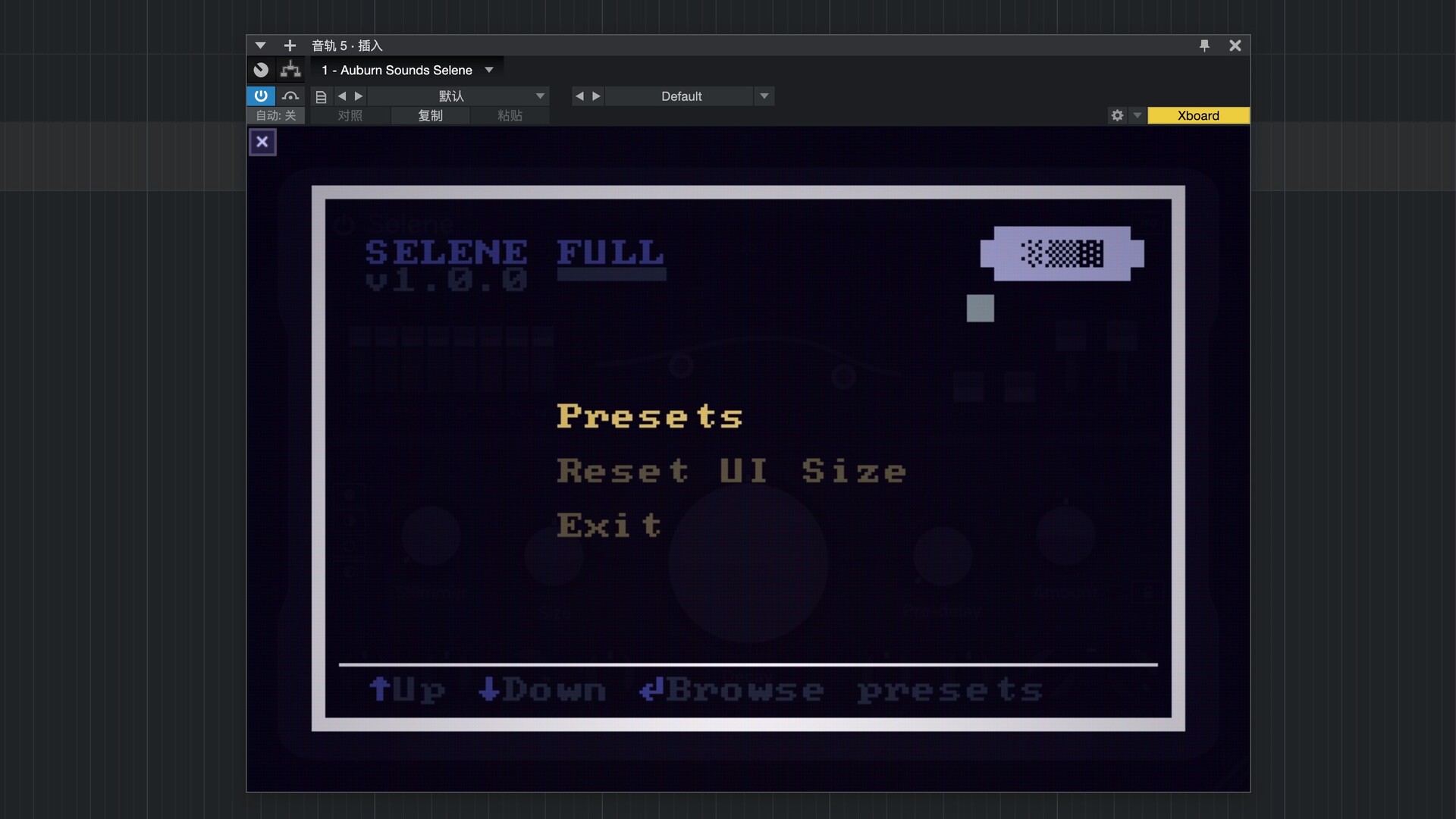
Task: Select Presets in the Selene menu
Action: [649, 416]
